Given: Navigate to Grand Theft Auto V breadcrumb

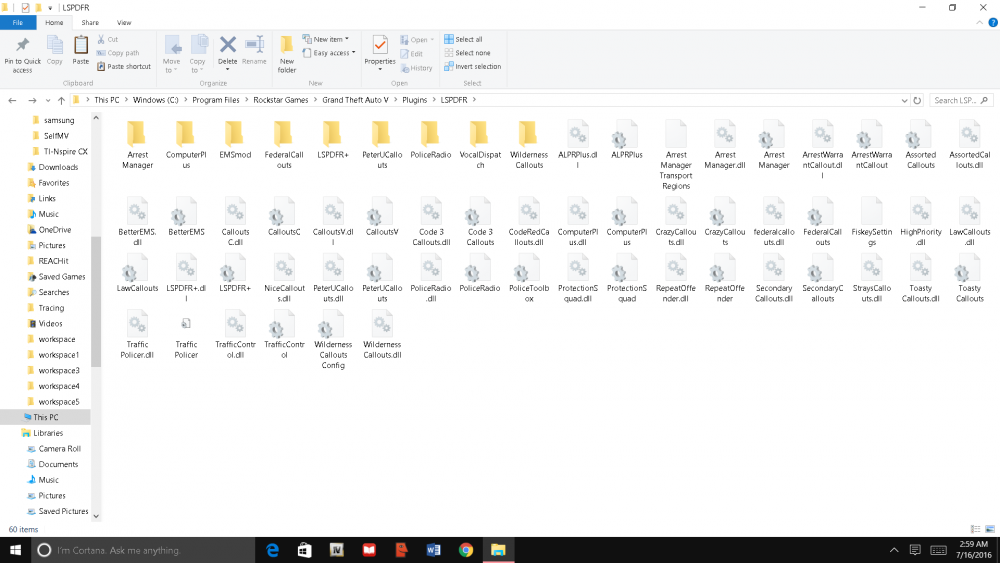Looking at the screenshot, I should (355, 100).
